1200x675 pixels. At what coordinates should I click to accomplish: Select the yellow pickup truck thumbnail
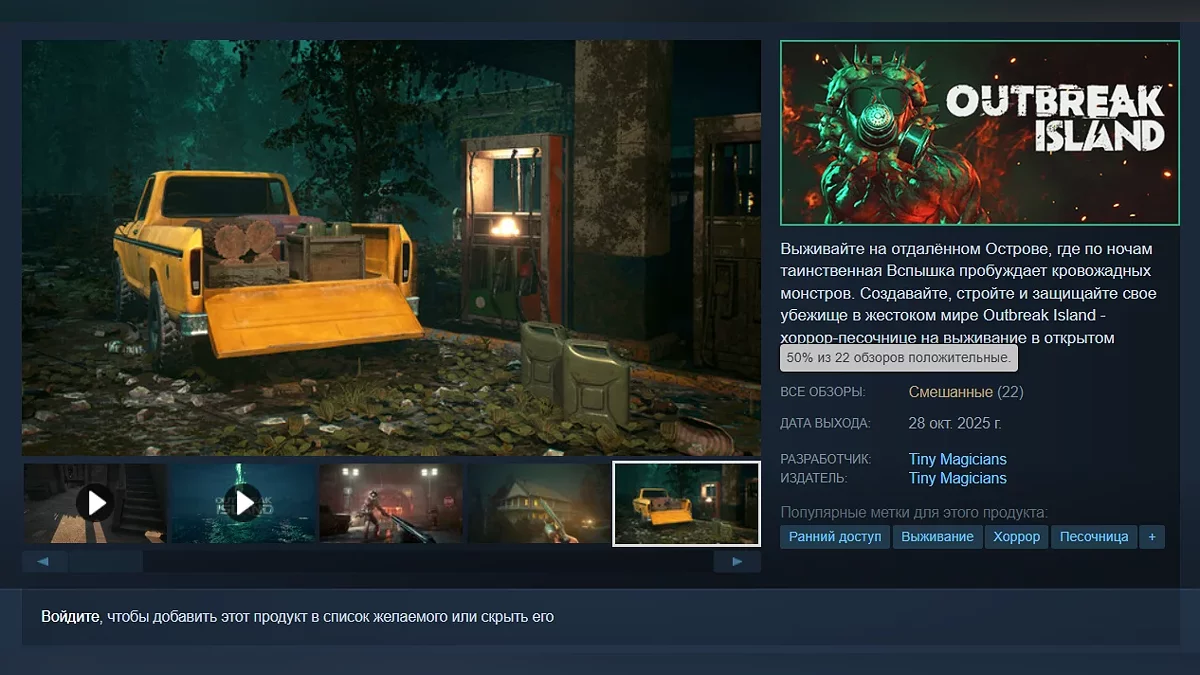(687, 503)
